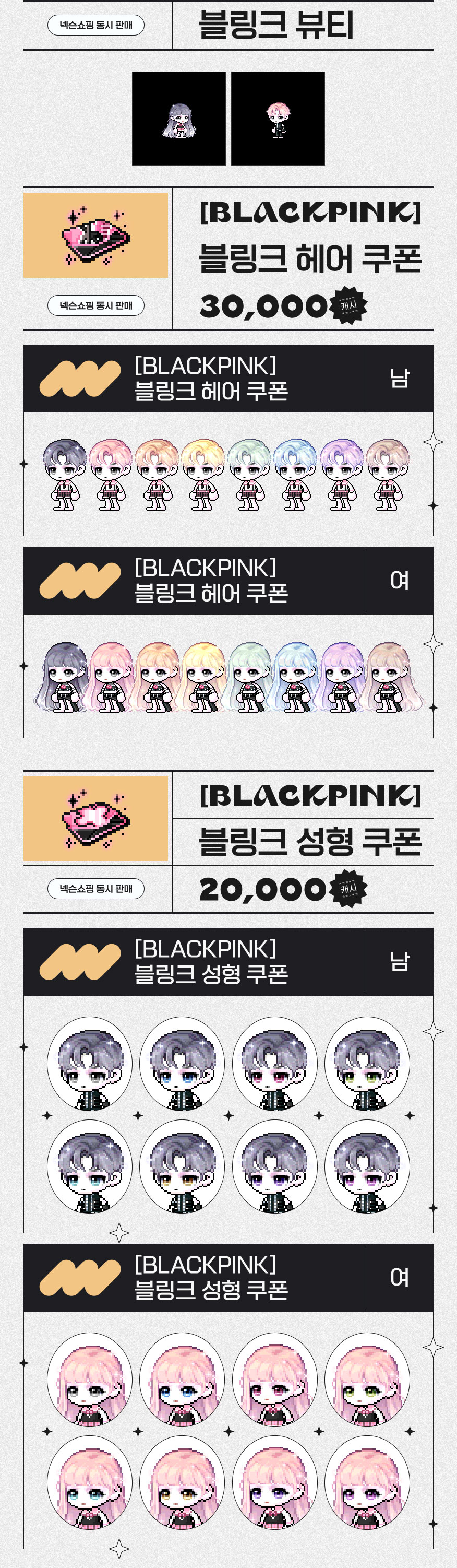Click the 여 tab of 성형 coupon header
The image size is (457, 1568).
click(399, 1278)
